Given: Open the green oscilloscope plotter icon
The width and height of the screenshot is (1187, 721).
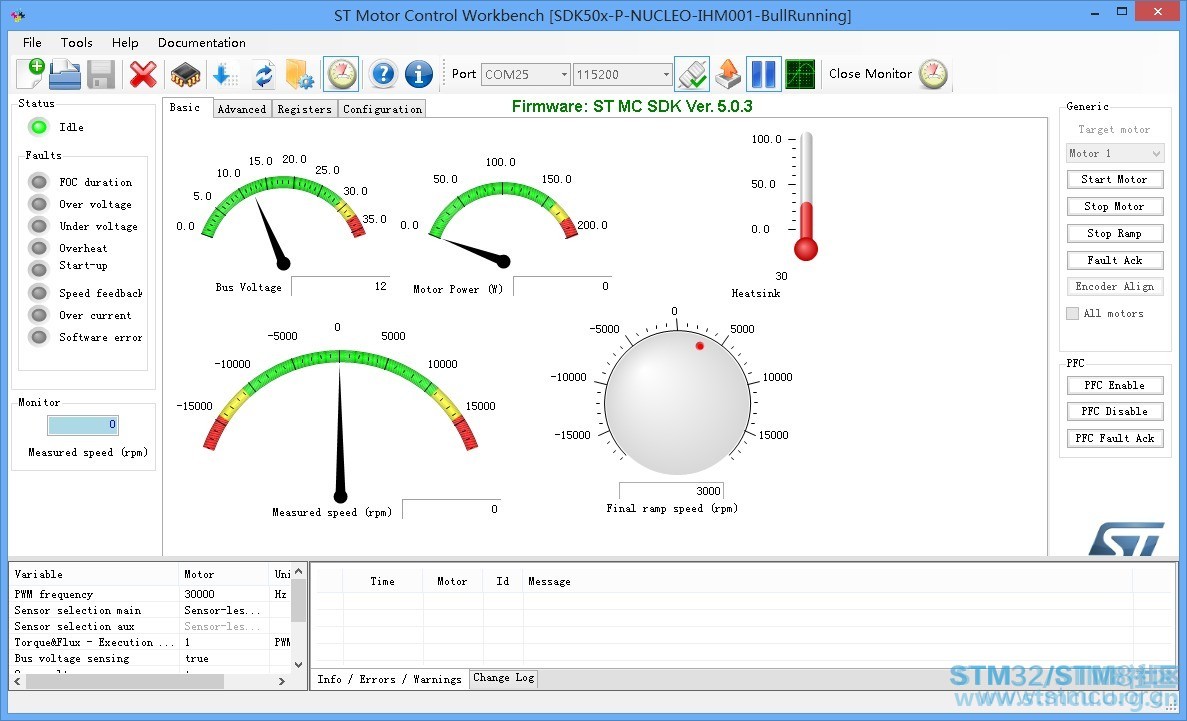Looking at the screenshot, I should coord(800,74).
